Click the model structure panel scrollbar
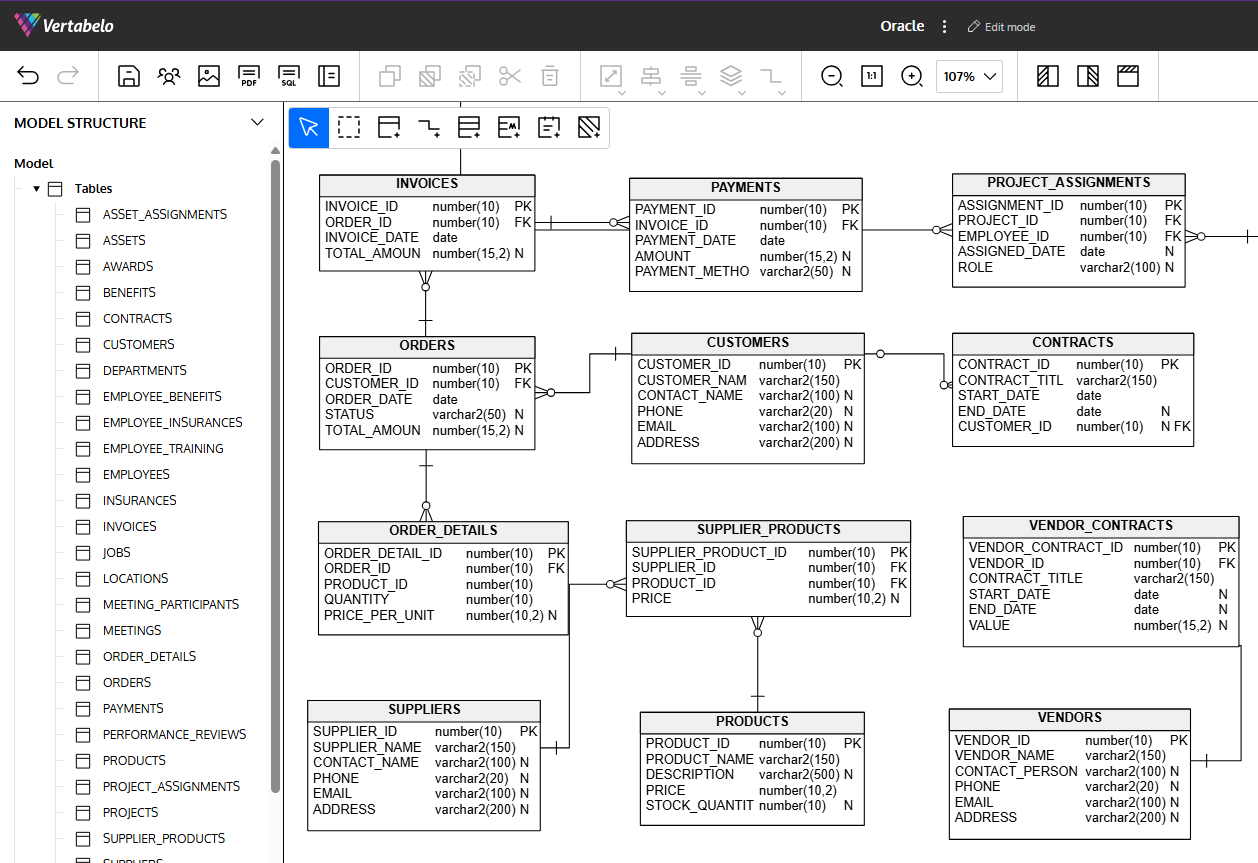Screen dimensions: 1258x863 (276, 476)
